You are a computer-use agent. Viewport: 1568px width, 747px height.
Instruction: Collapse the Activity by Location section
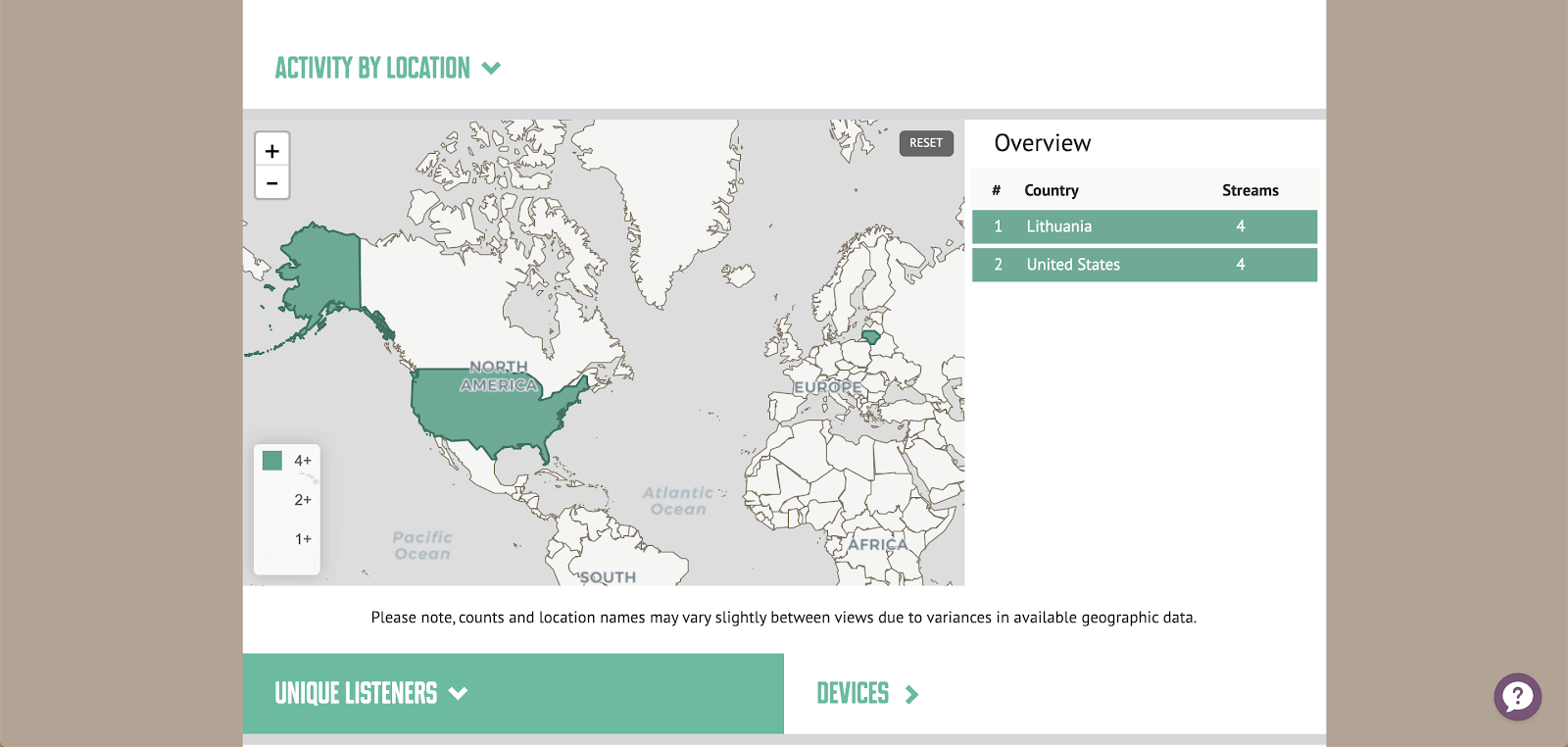coord(372,68)
